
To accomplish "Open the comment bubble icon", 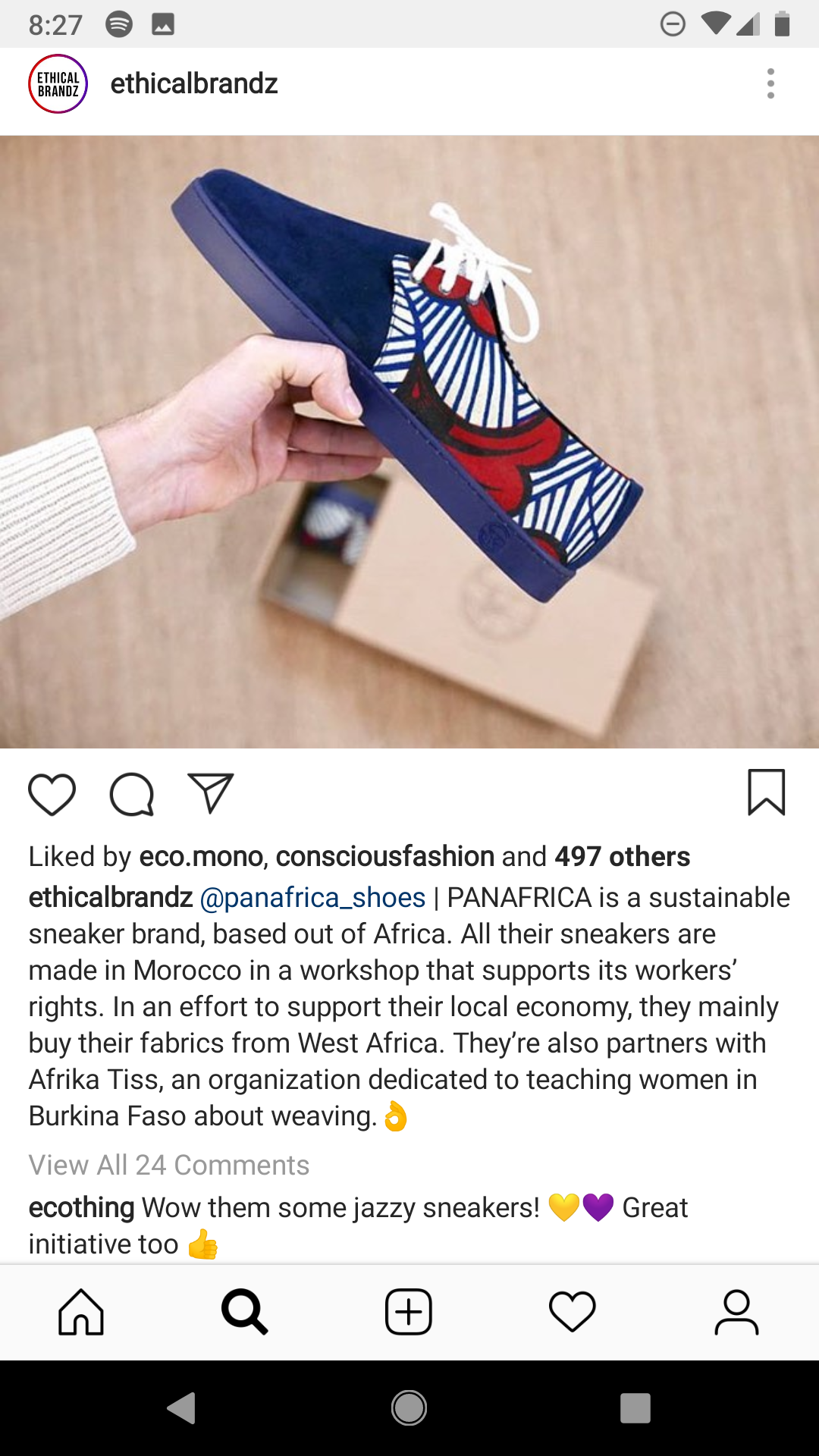I will coord(132,794).
